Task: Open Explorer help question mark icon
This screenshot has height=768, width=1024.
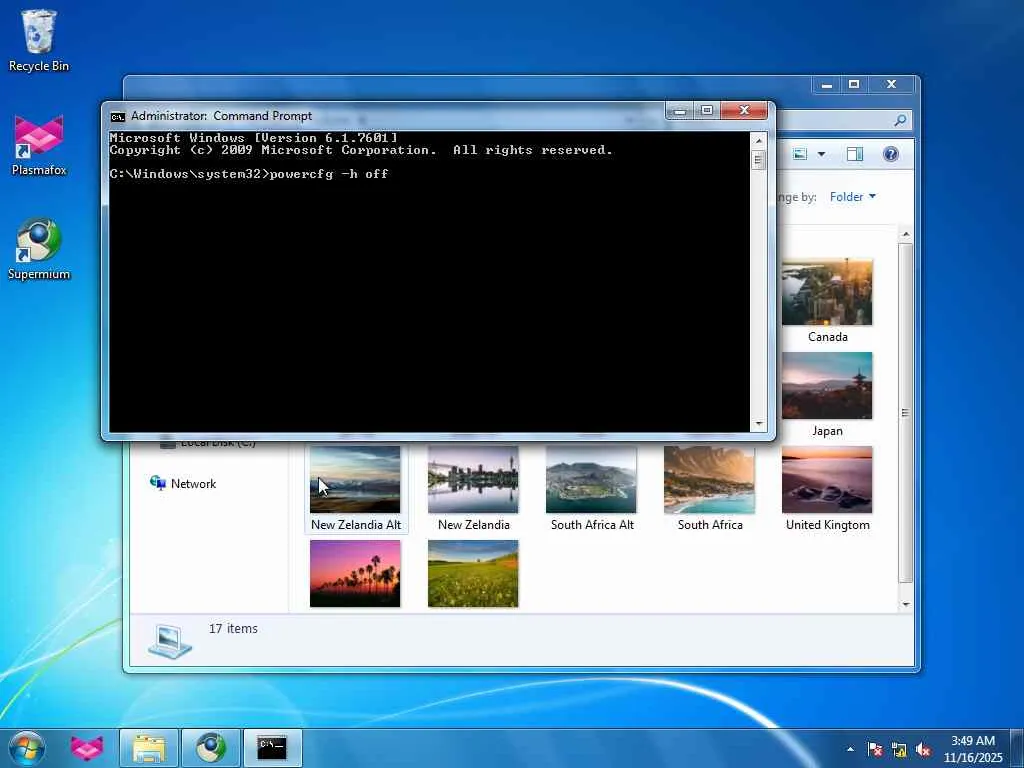Action: (891, 154)
